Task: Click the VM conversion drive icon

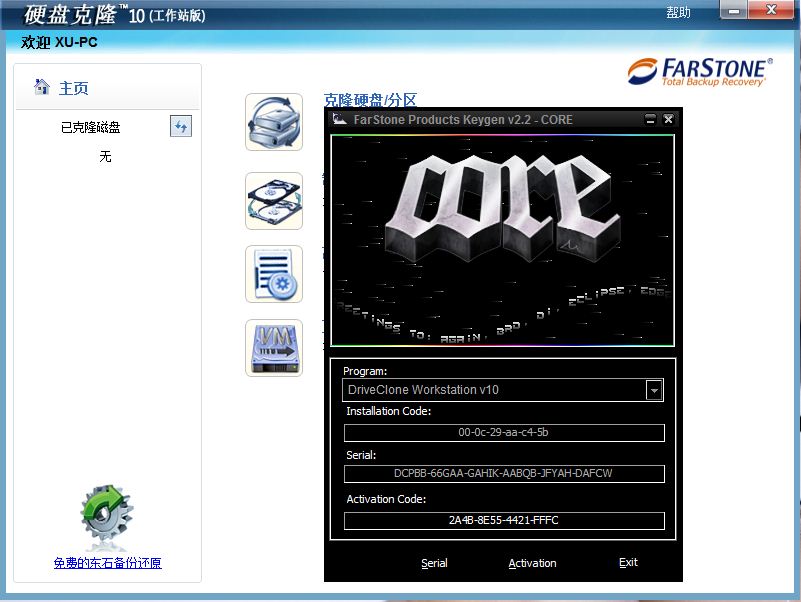Action: [x=274, y=348]
